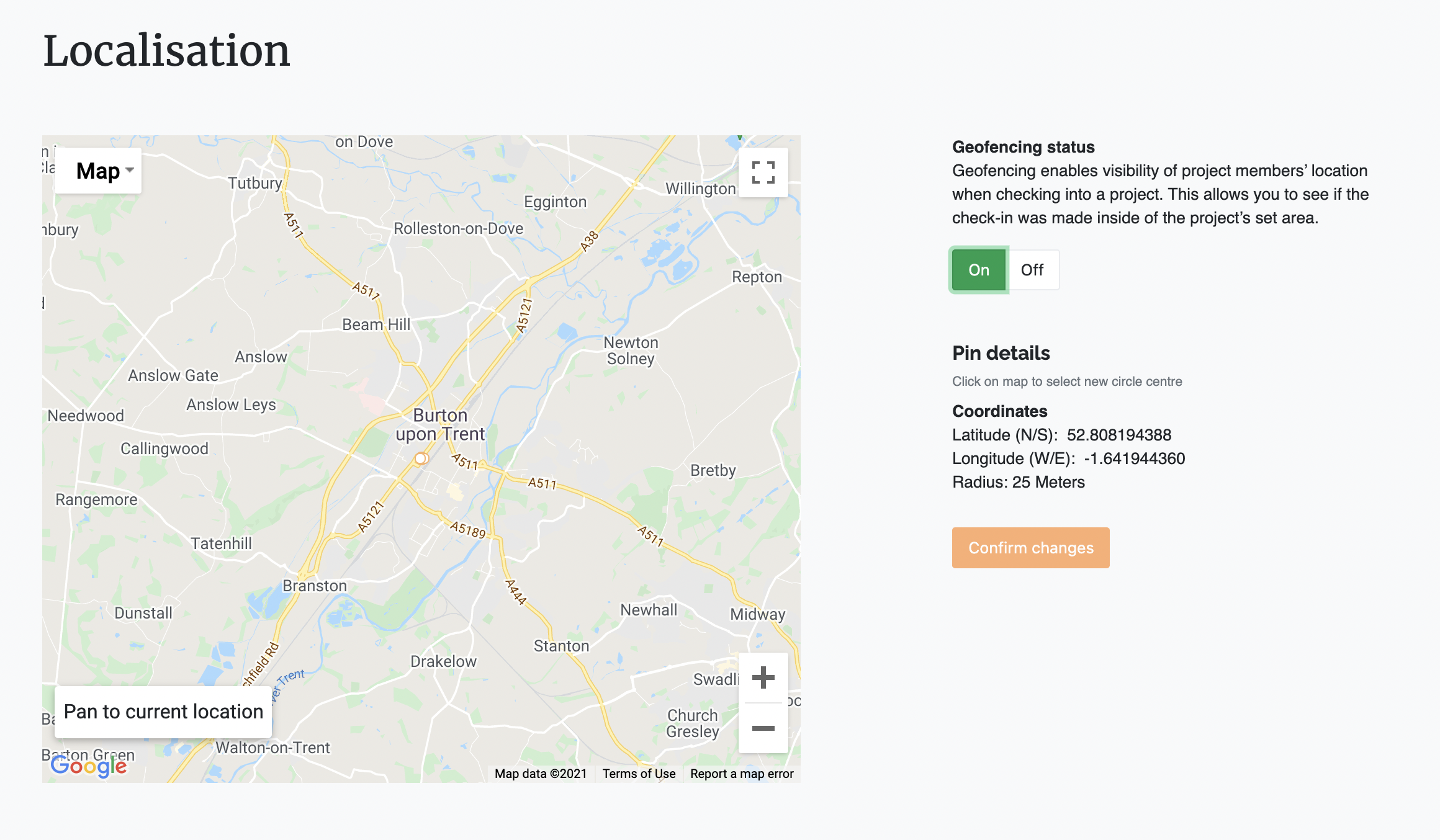Open the Terms of Use link

639,774
